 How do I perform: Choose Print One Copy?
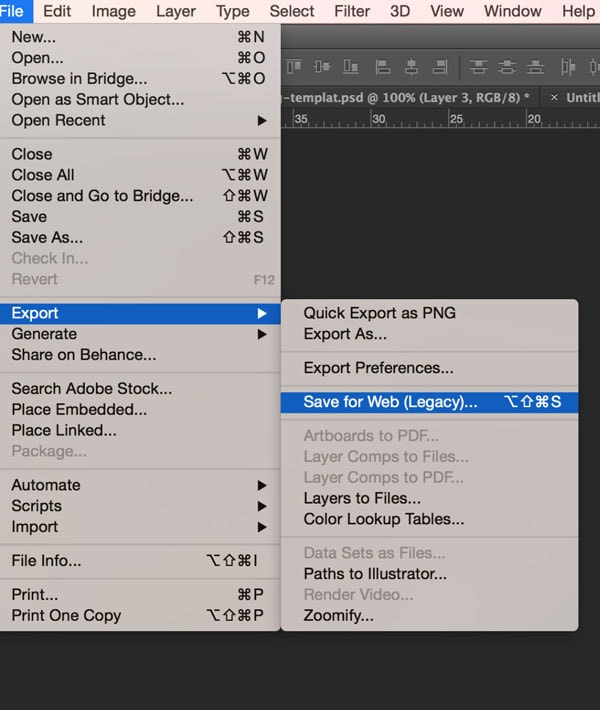tap(140, 615)
